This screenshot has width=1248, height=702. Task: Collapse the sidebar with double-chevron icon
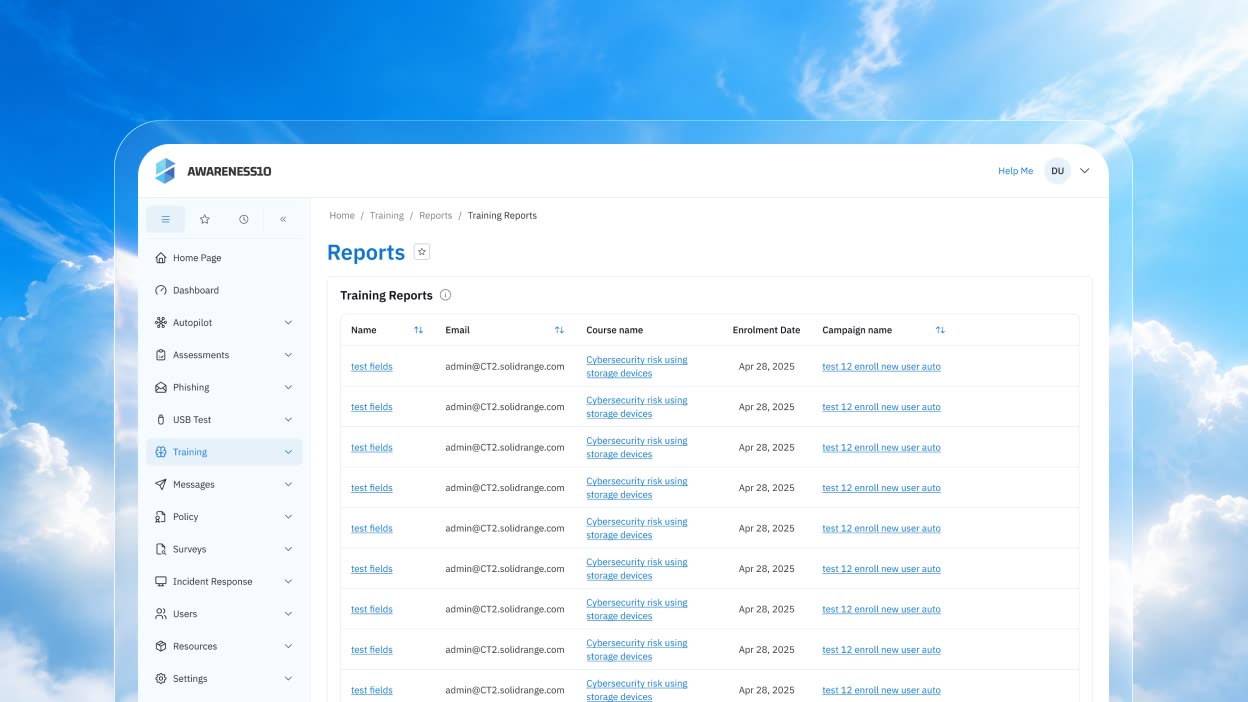[283, 219]
